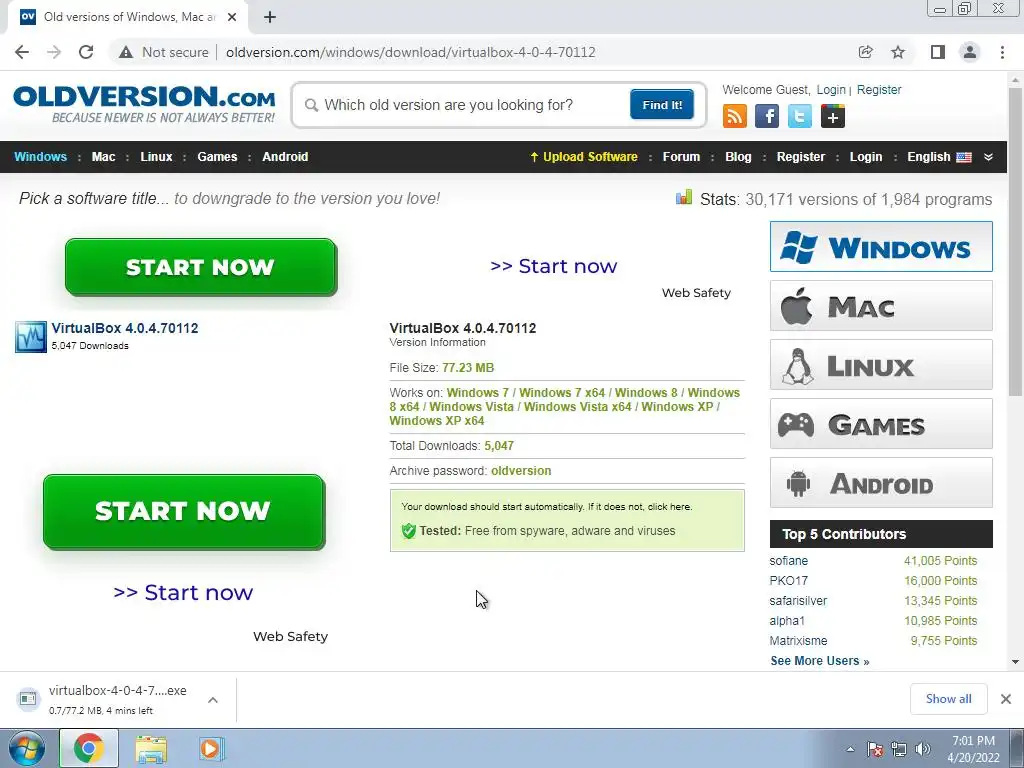Click the Not secure warning icon
The image size is (1024, 768).
[x=125, y=52]
